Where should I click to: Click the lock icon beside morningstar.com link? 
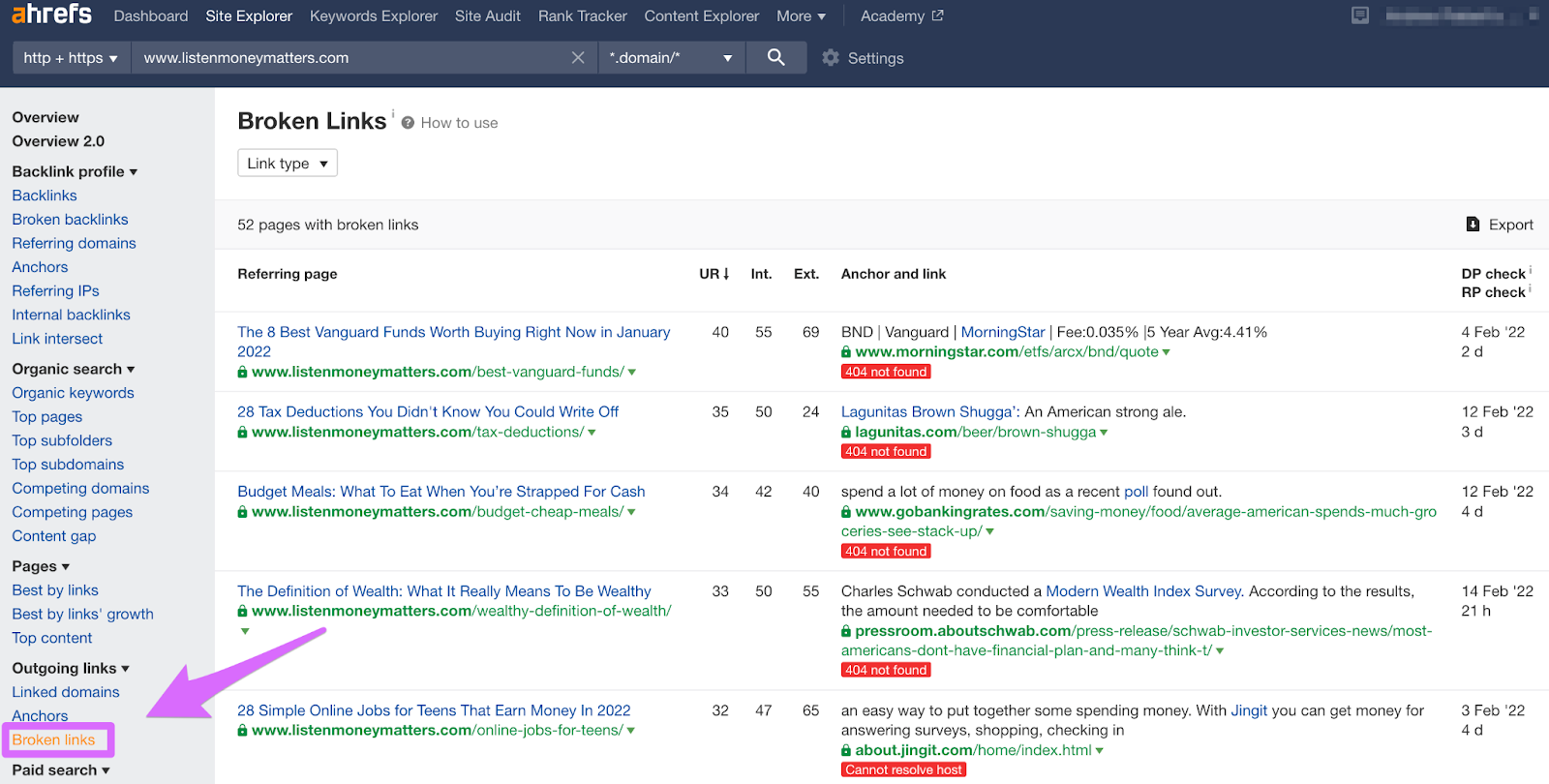[x=846, y=352]
